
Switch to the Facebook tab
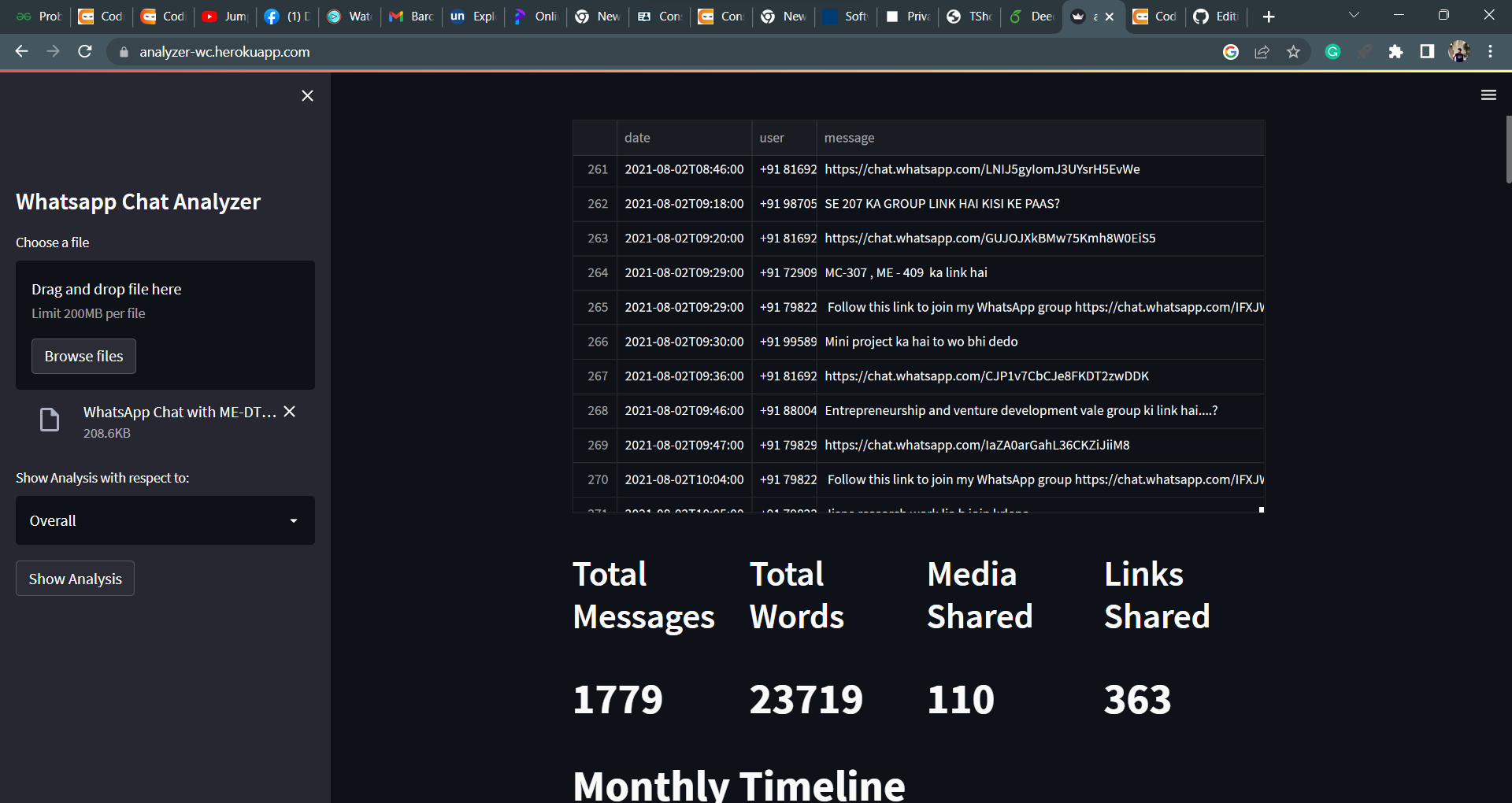(287, 17)
